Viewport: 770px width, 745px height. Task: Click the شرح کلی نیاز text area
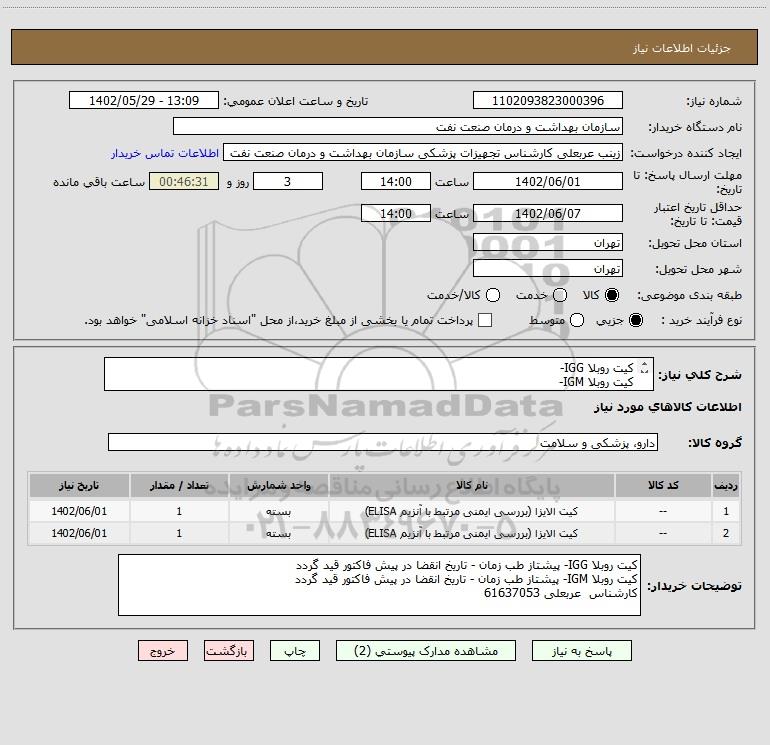point(379,374)
